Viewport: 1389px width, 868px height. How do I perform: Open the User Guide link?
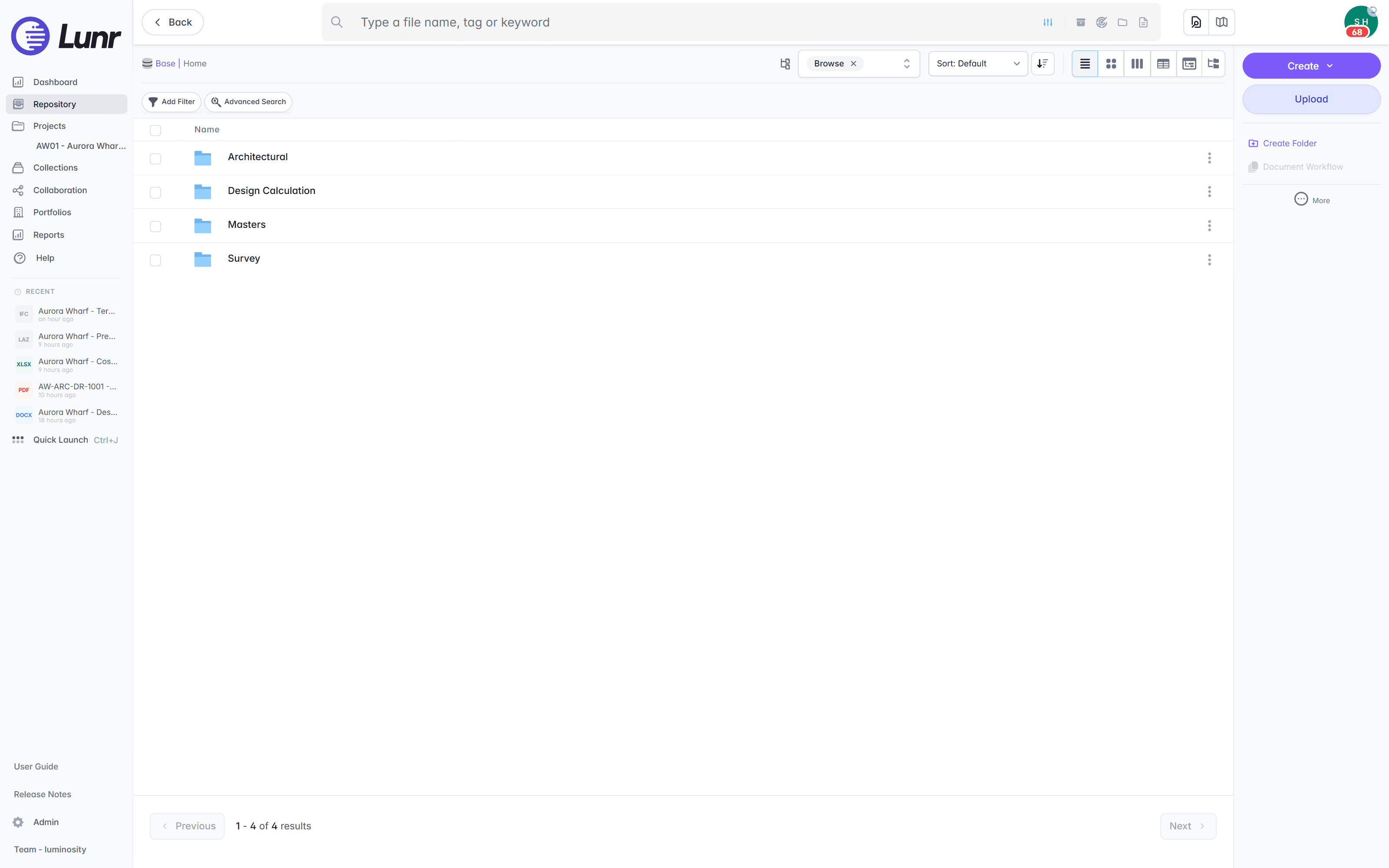(36, 766)
